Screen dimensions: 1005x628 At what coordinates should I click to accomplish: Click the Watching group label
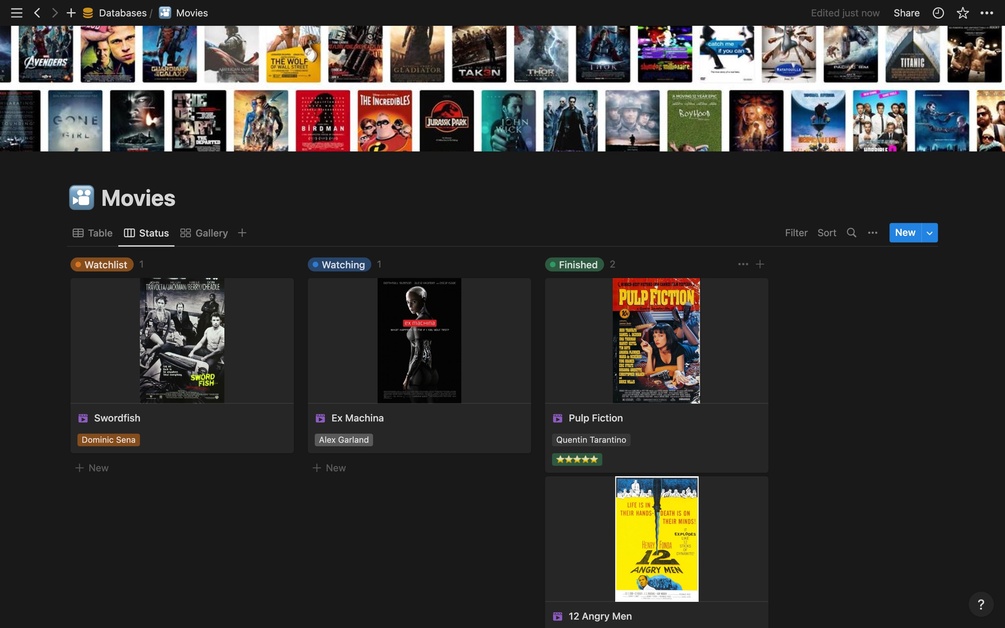point(340,264)
